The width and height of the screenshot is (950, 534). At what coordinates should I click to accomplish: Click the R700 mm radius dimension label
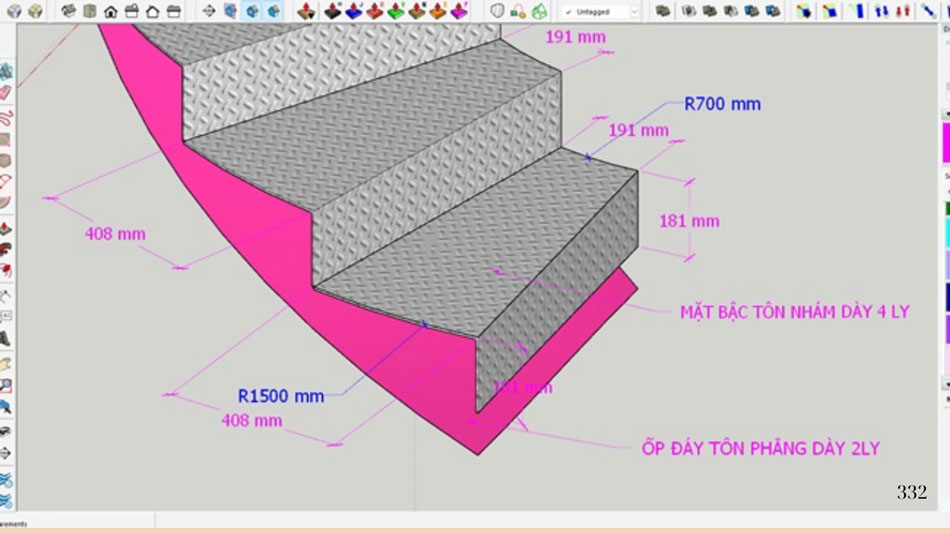(x=721, y=103)
